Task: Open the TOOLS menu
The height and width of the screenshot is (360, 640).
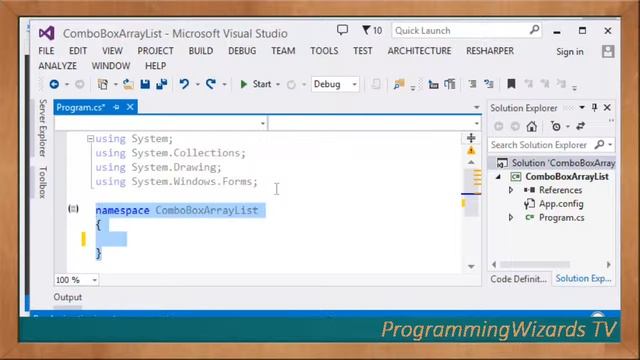Action: coord(324,51)
